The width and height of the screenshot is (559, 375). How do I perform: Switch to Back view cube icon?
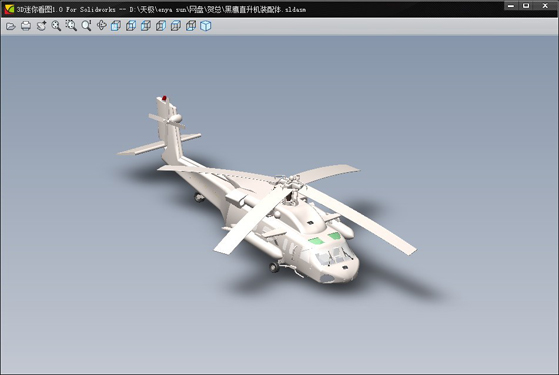[x=131, y=26]
